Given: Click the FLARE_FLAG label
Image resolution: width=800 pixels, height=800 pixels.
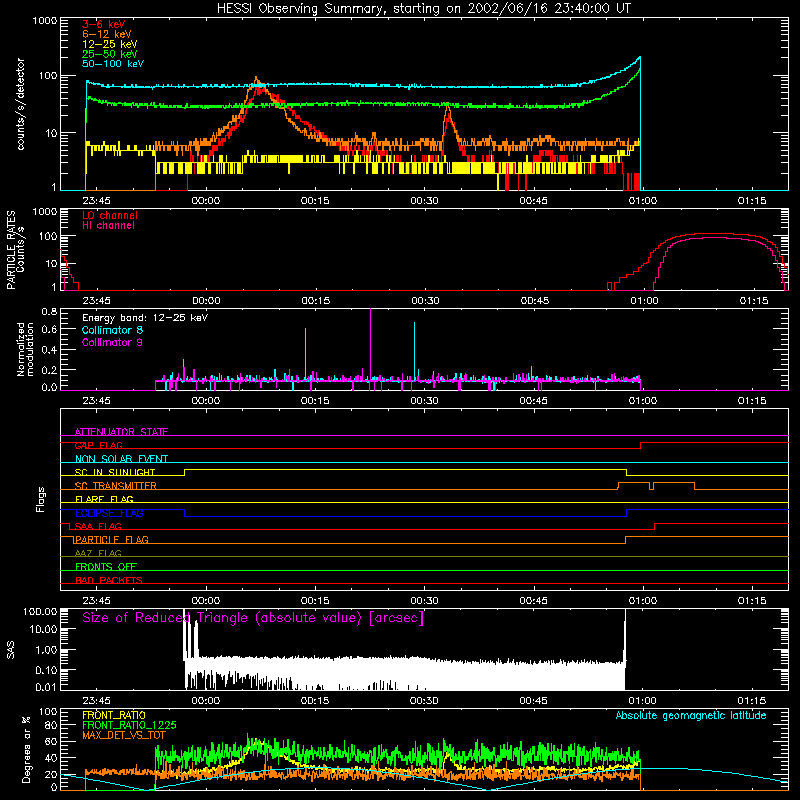Looking at the screenshot, I should click(104, 499).
